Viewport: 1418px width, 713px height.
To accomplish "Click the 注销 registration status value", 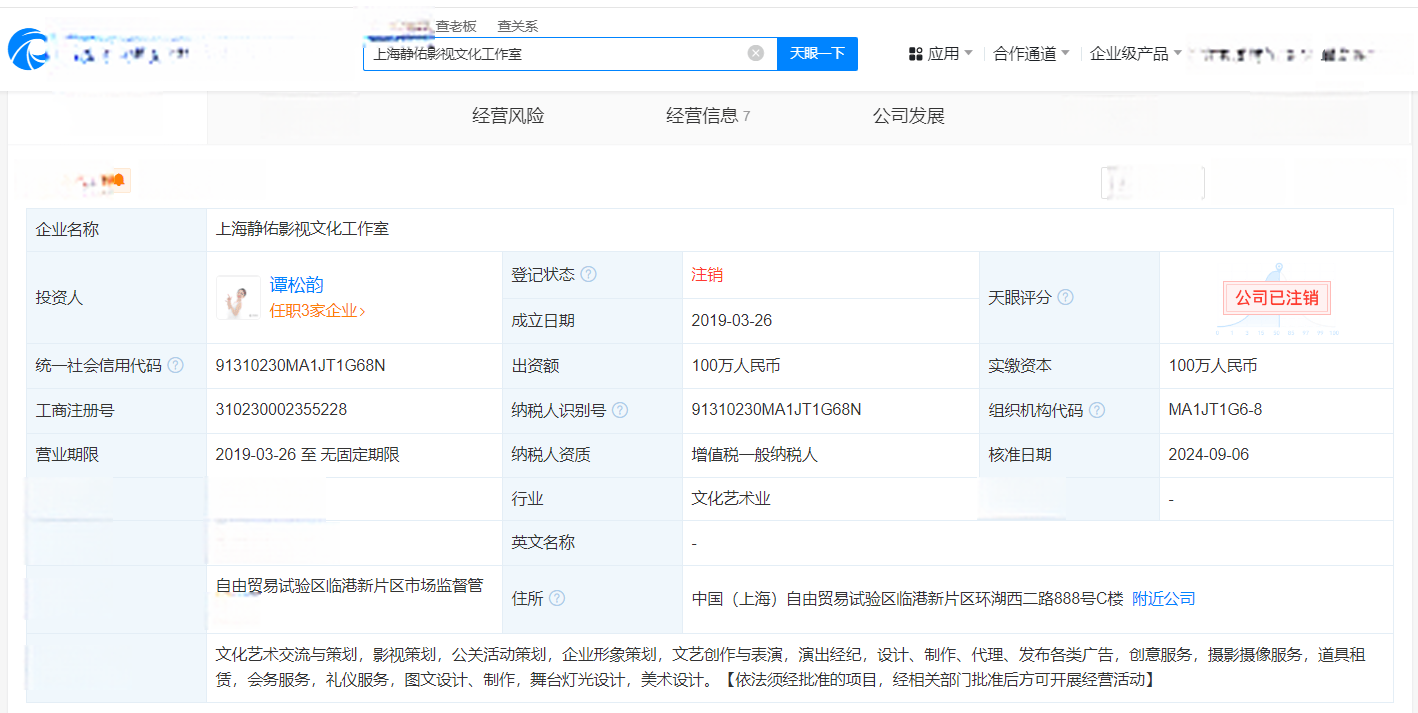I will pos(707,274).
